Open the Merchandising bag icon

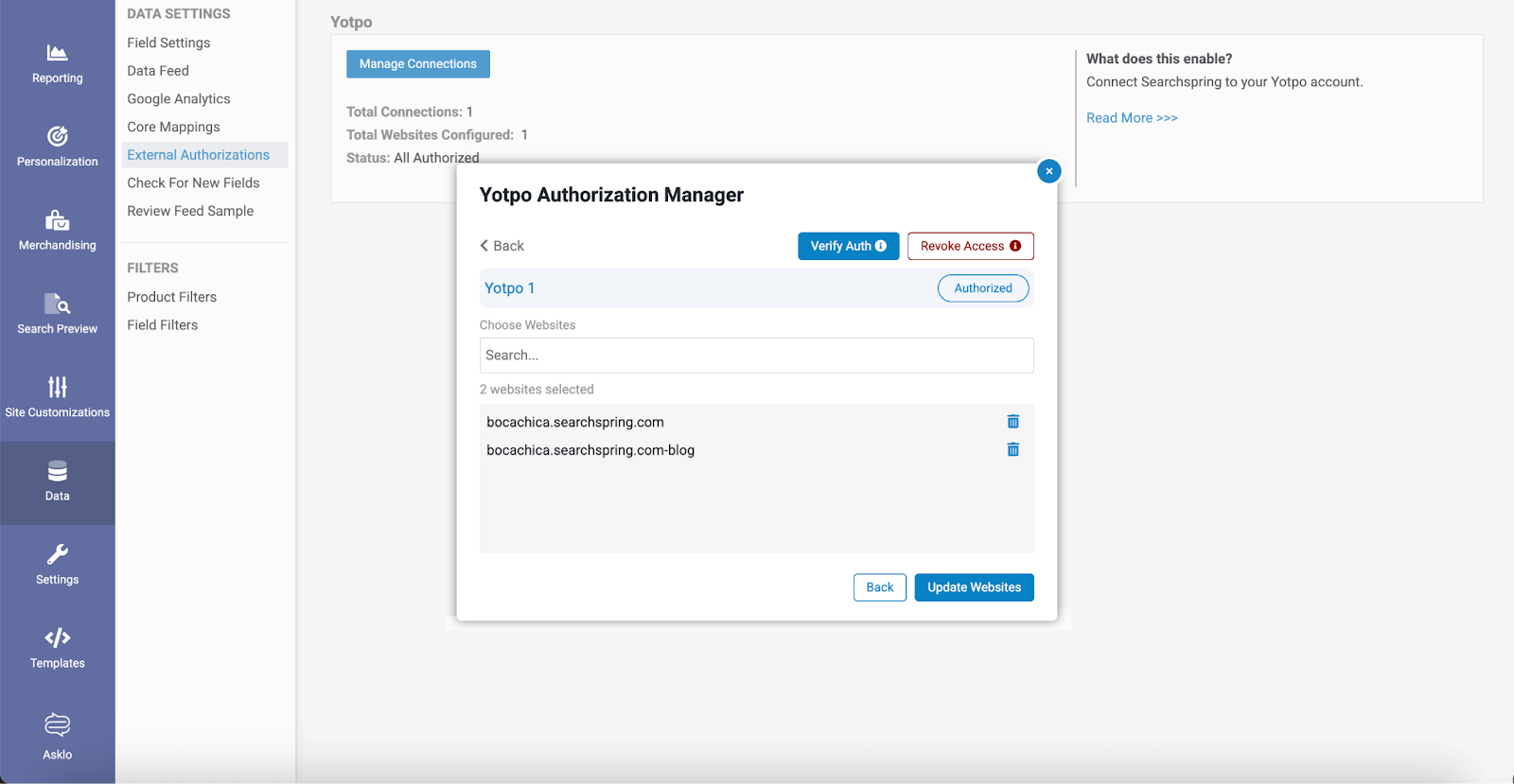(x=57, y=220)
